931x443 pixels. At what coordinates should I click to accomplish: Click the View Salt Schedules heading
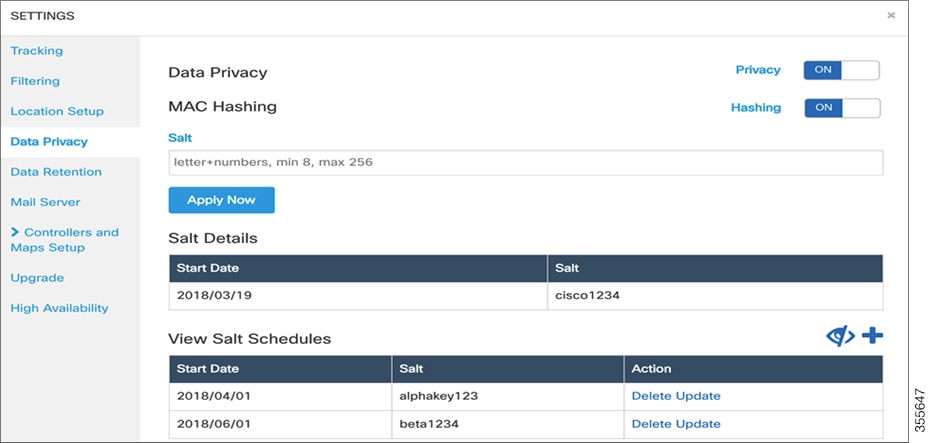point(249,339)
